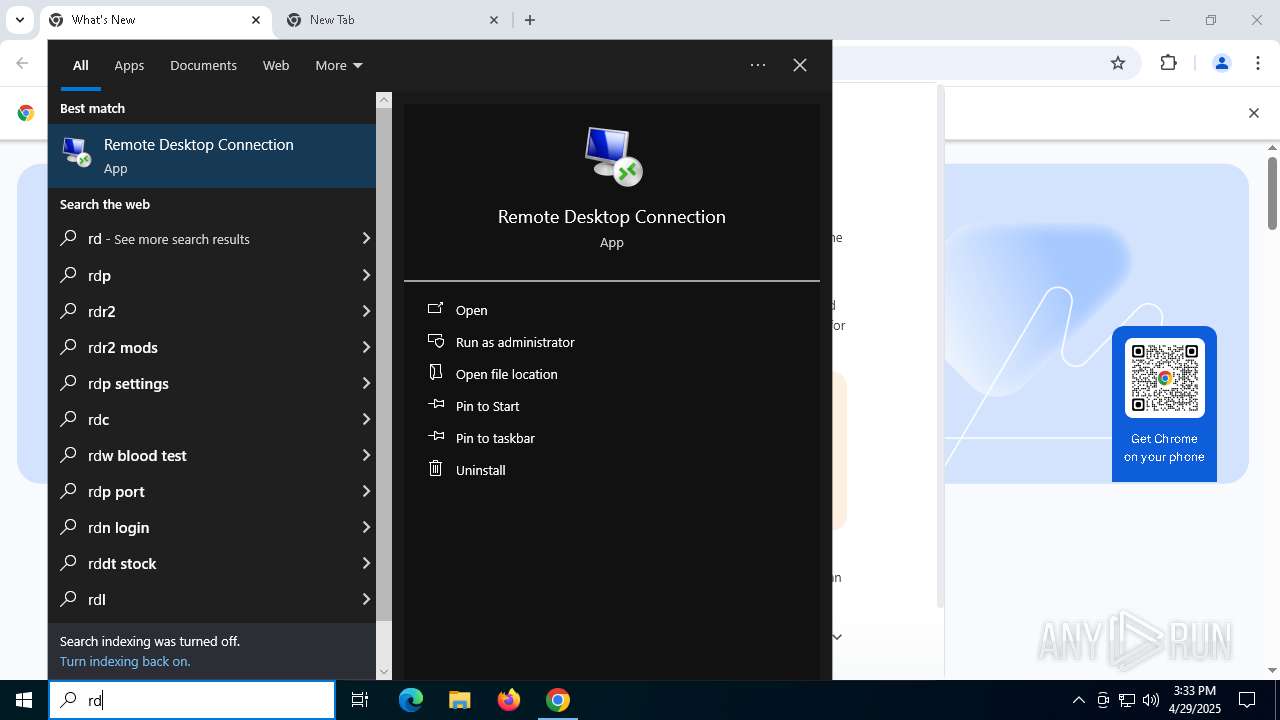Switch to the What's New Chrome tab
Viewport: 1280px width, 720px height.
(155, 20)
